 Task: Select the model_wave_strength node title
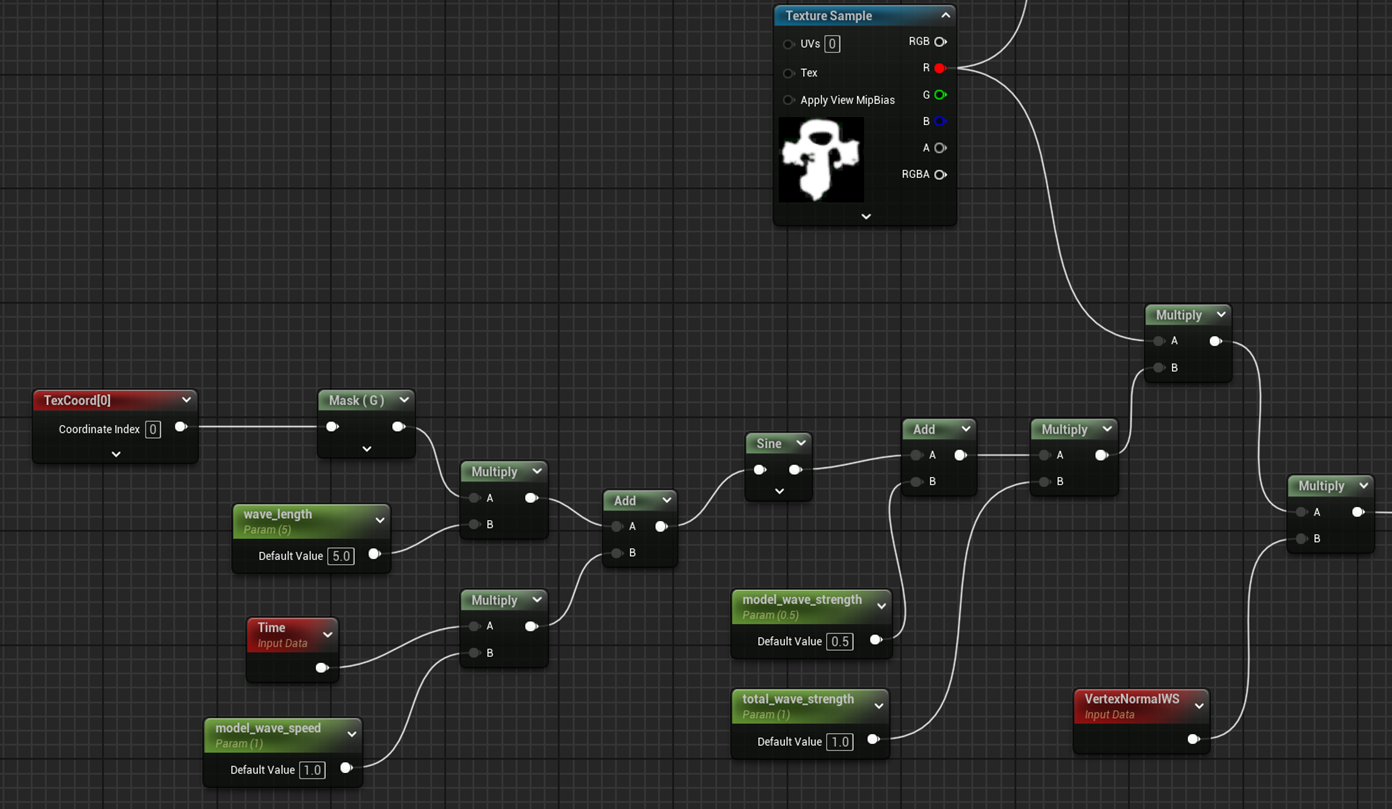click(802, 600)
